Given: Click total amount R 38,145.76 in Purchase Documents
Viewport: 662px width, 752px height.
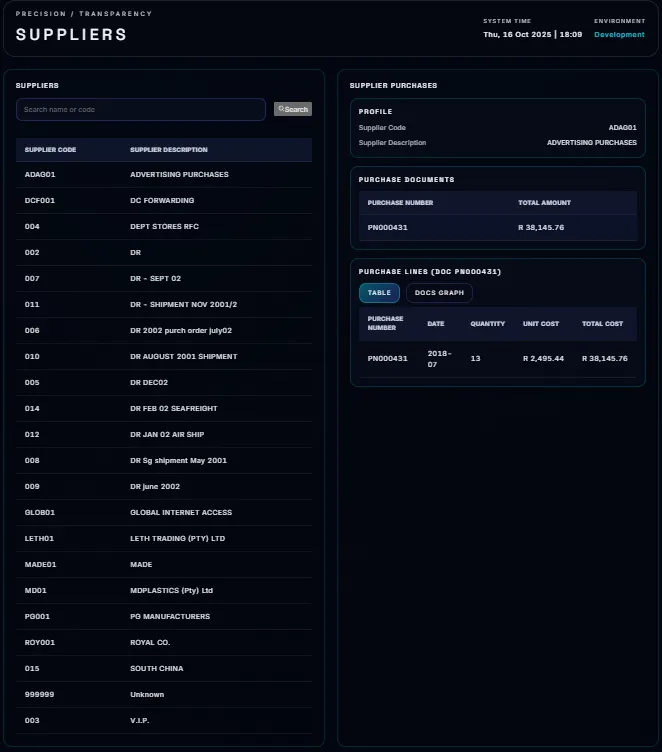Looking at the screenshot, I should click(x=541, y=227).
